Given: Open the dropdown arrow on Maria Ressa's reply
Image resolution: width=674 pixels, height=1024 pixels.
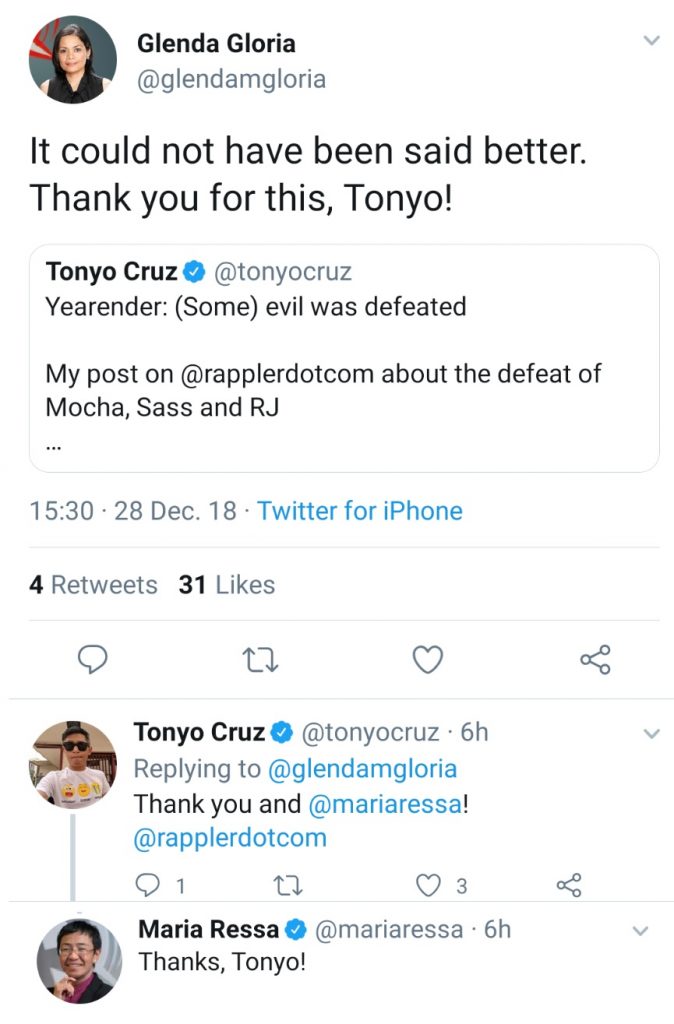Looking at the screenshot, I should (x=641, y=931).
